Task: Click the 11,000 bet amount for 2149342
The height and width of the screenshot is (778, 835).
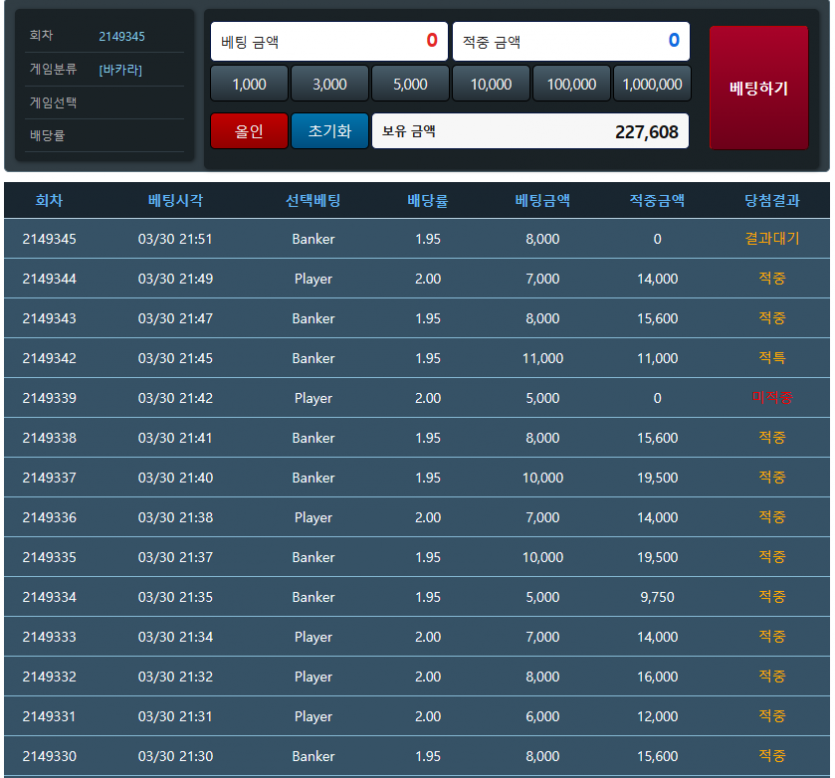Action: (543, 358)
